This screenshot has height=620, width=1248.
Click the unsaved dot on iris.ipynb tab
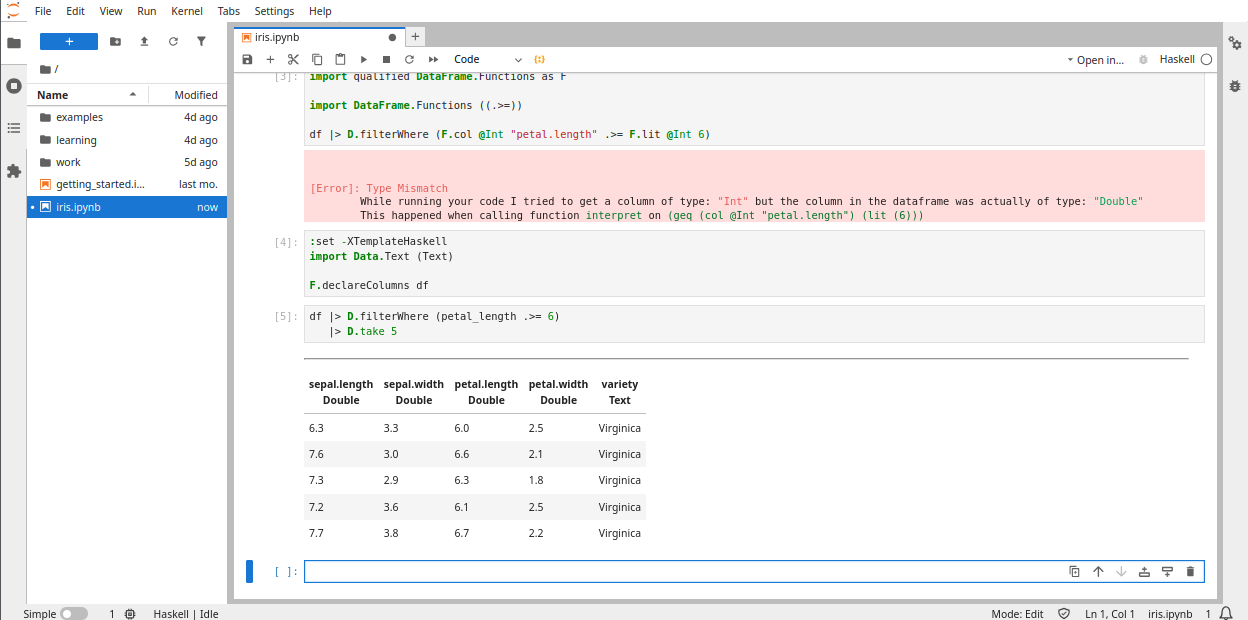pyautogui.click(x=392, y=37)
